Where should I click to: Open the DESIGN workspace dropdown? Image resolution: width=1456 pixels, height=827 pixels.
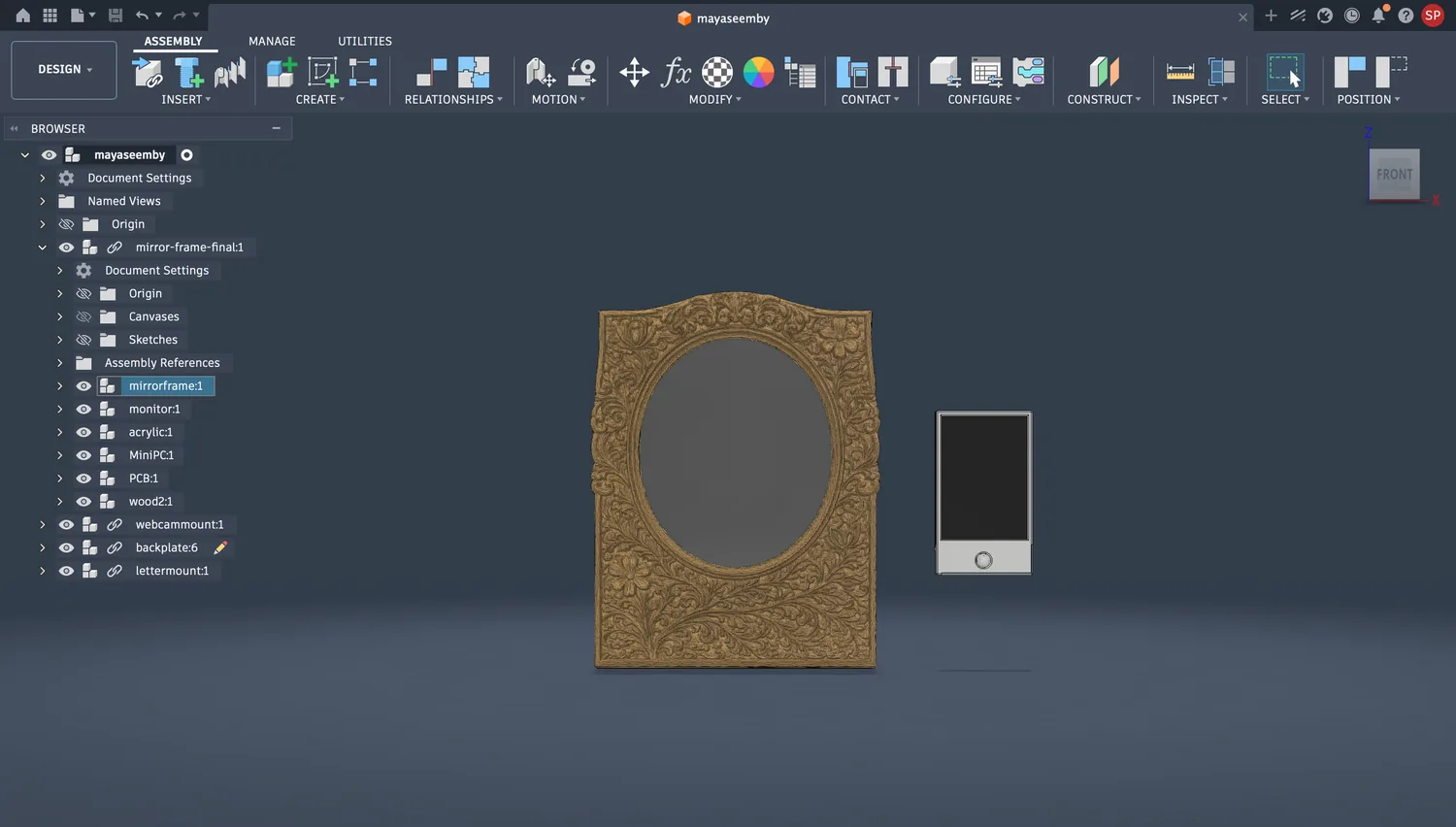coord(64,70)
